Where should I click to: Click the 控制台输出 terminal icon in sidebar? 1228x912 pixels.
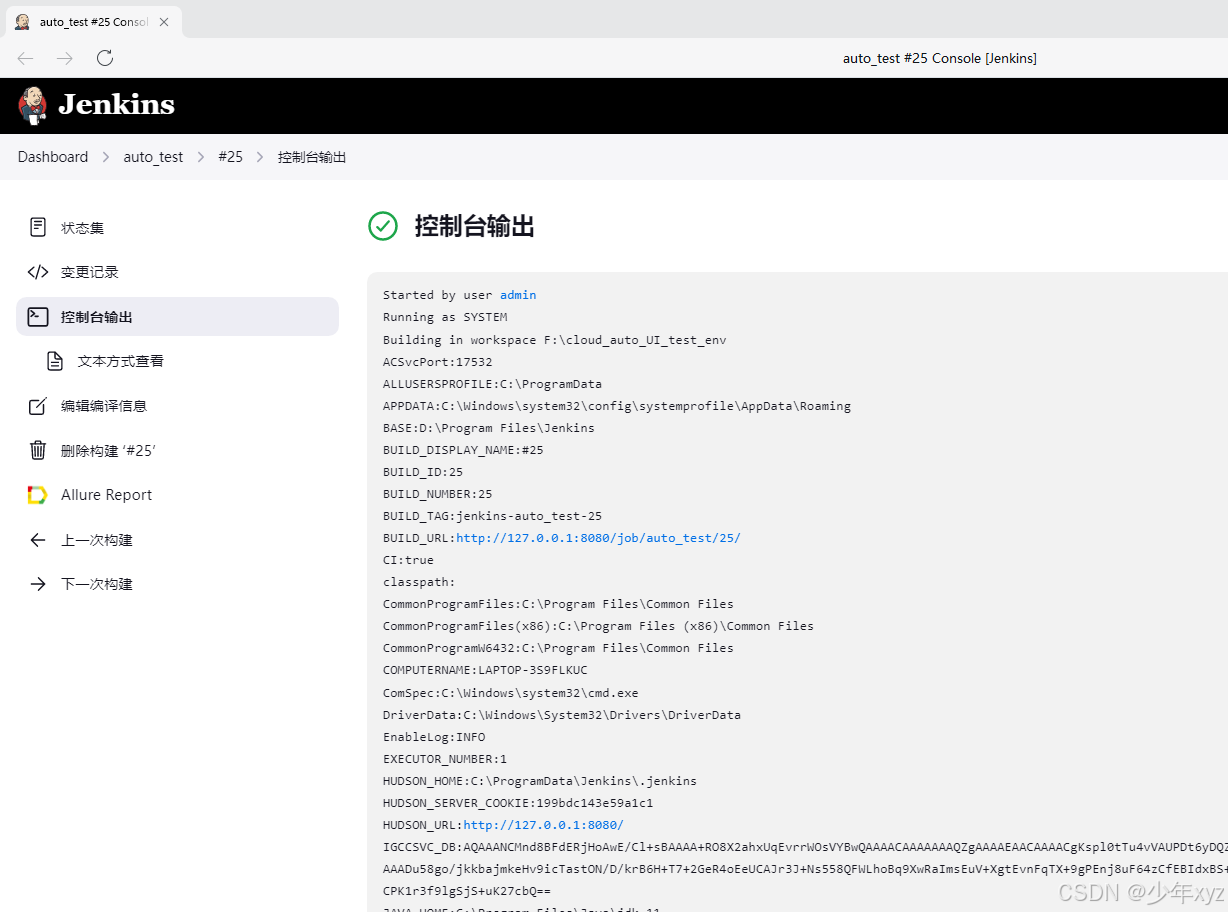pos(38,316)
